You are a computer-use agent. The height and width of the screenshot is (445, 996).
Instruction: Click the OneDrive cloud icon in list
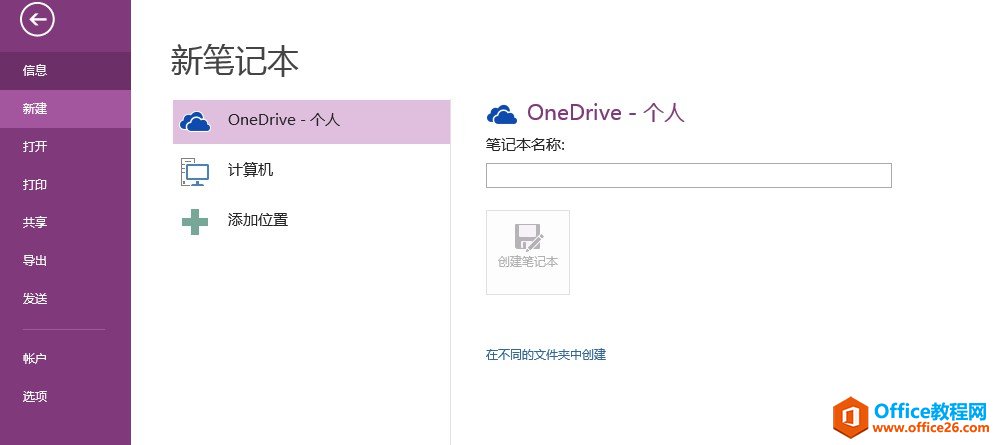pos(195,122)
